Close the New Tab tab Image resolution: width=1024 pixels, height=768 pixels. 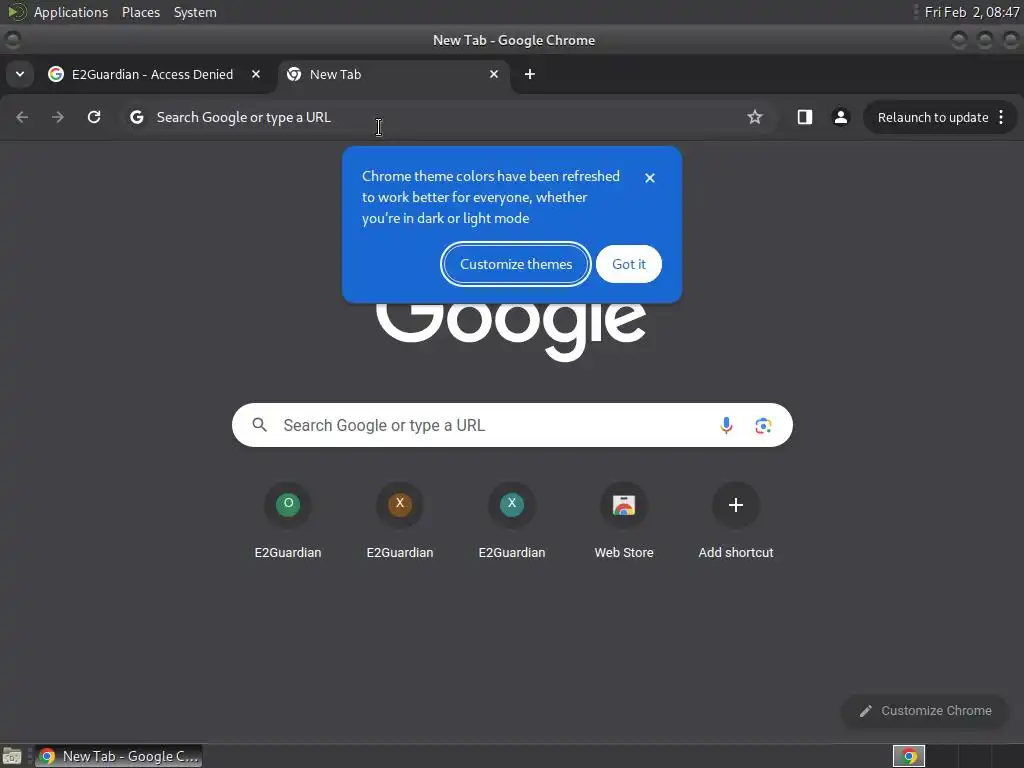click(494, 74)
